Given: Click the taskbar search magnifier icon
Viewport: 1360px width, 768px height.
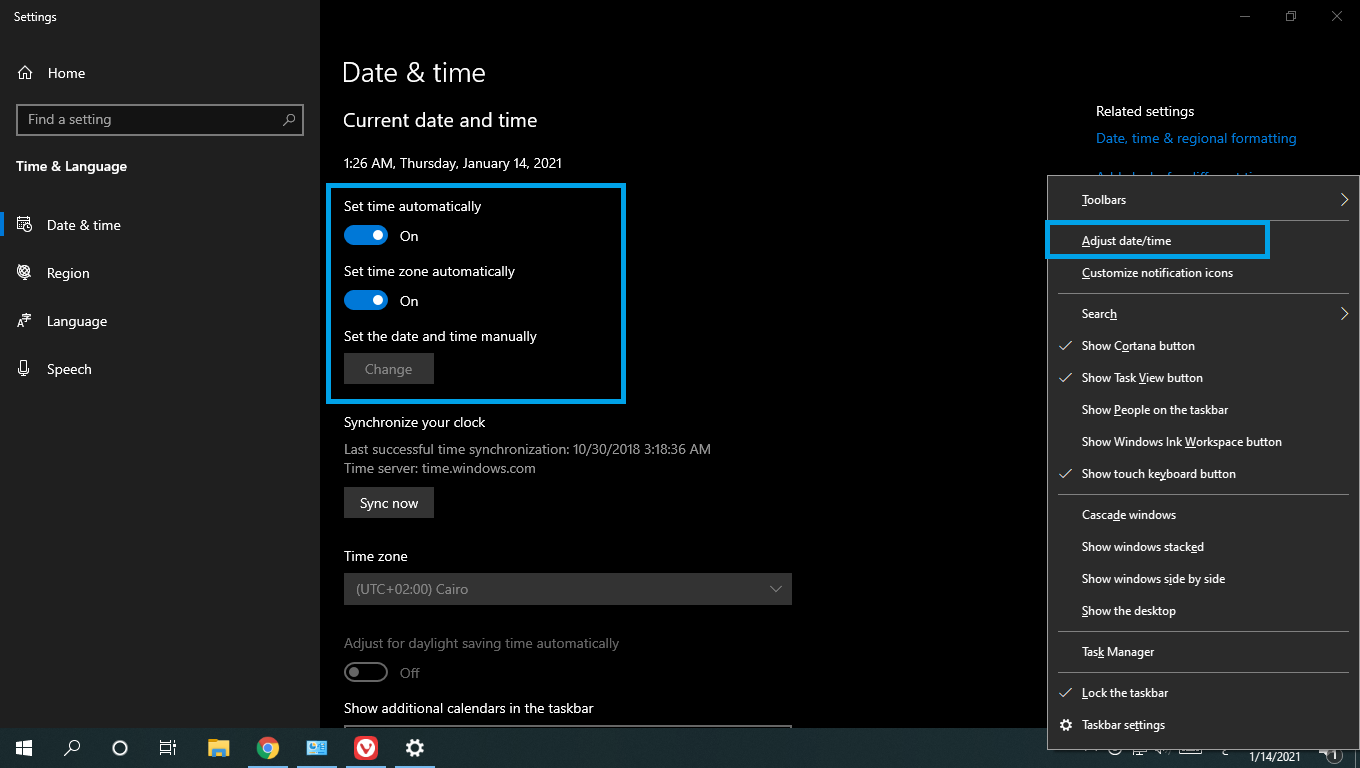Looking at the screenshot, I should [x=72, y=748].
